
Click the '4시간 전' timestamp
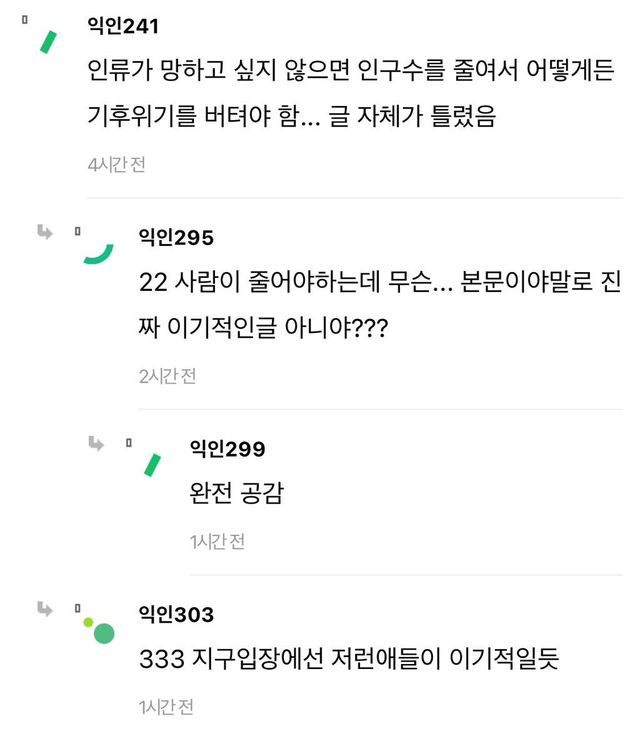[x=116, y=165]
